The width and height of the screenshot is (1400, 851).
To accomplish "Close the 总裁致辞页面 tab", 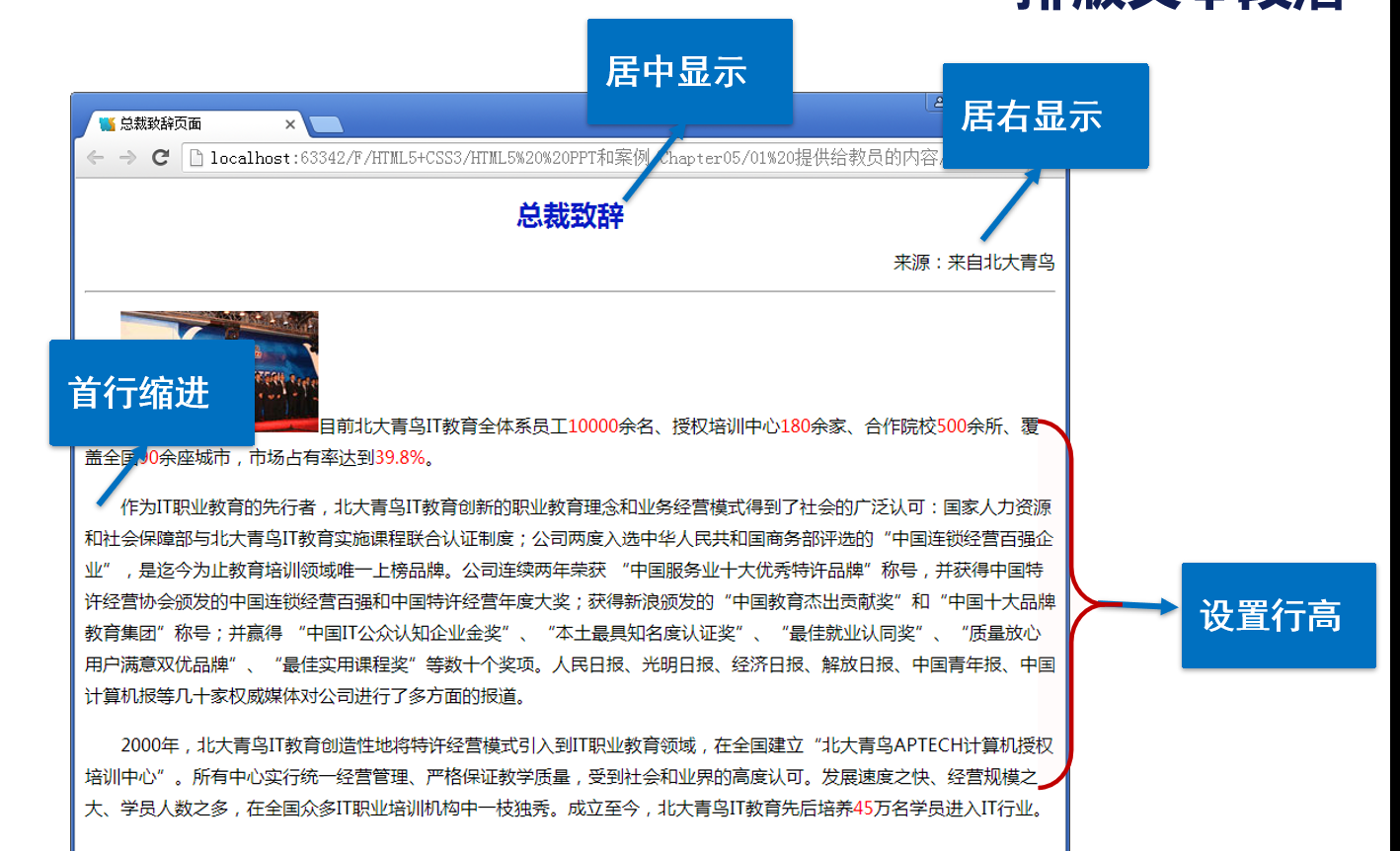I will point(289,124).
